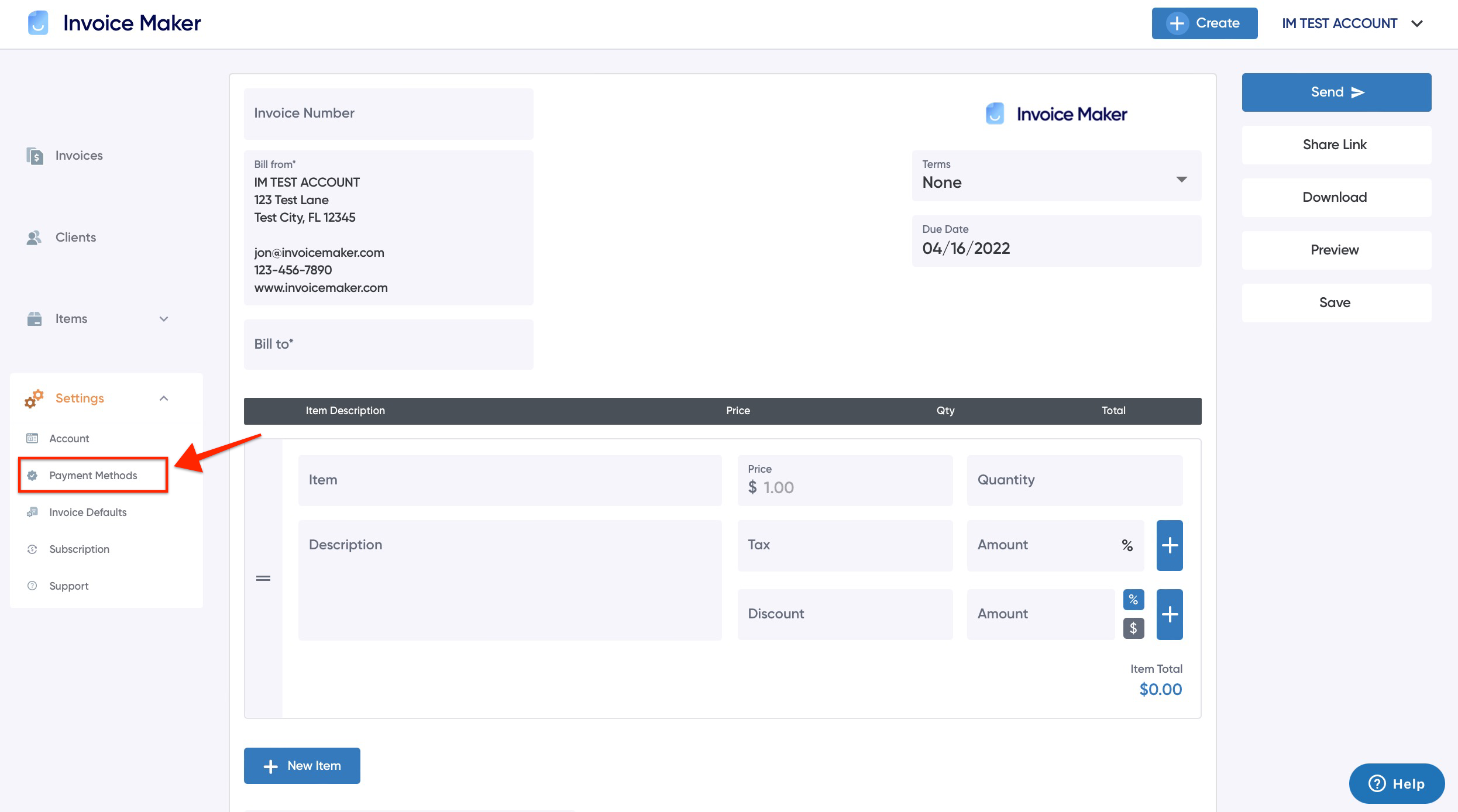
Task: Click the drag handle on item row
Action: click(263, 578)
